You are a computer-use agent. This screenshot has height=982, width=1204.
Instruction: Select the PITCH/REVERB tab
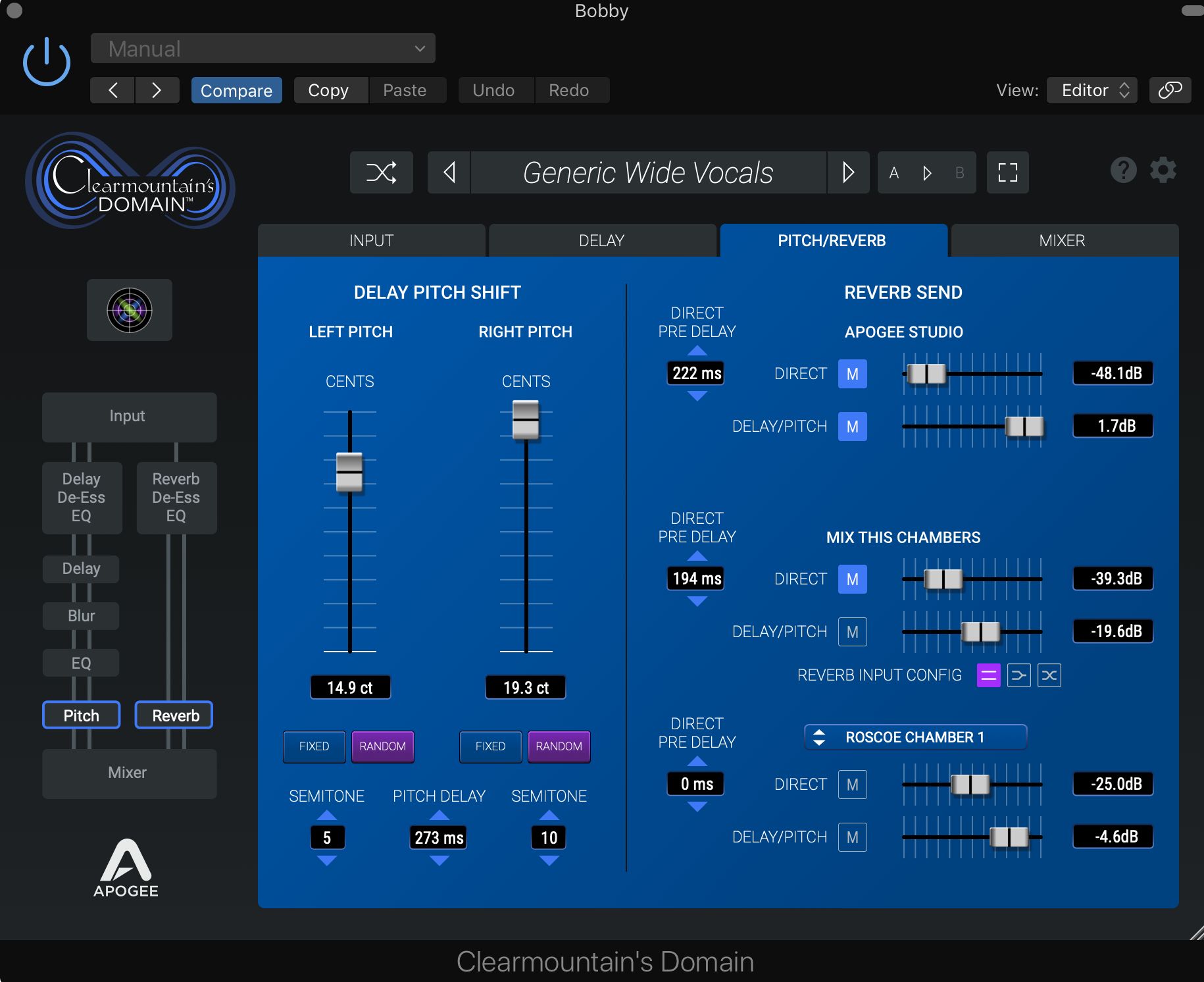[x=832, y=240]
